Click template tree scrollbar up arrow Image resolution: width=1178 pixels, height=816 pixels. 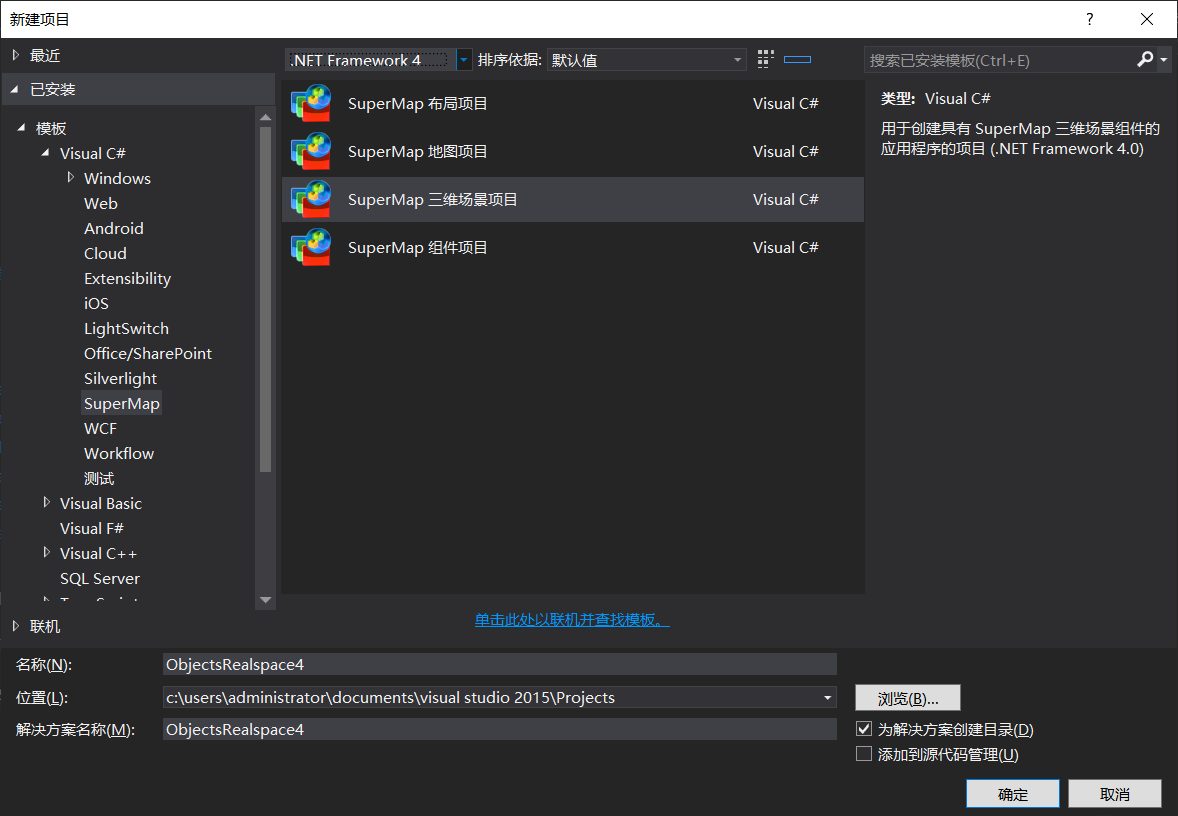(265, 116)
